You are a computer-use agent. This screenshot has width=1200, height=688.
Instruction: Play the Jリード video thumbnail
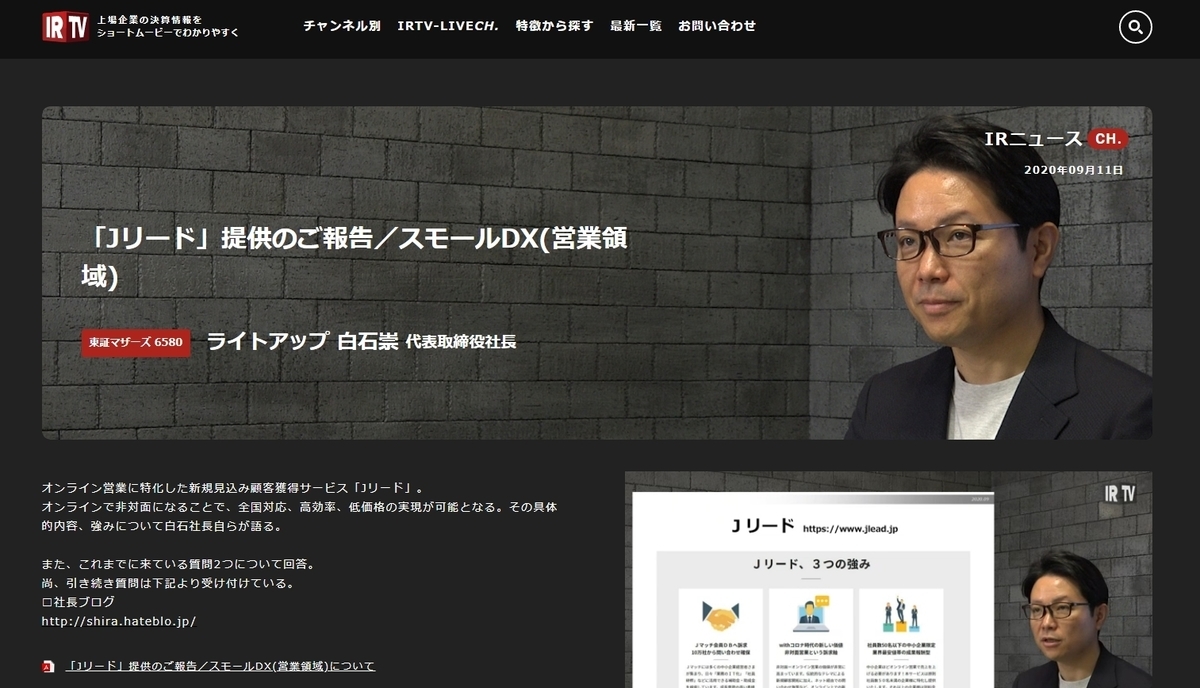(888, 580)
